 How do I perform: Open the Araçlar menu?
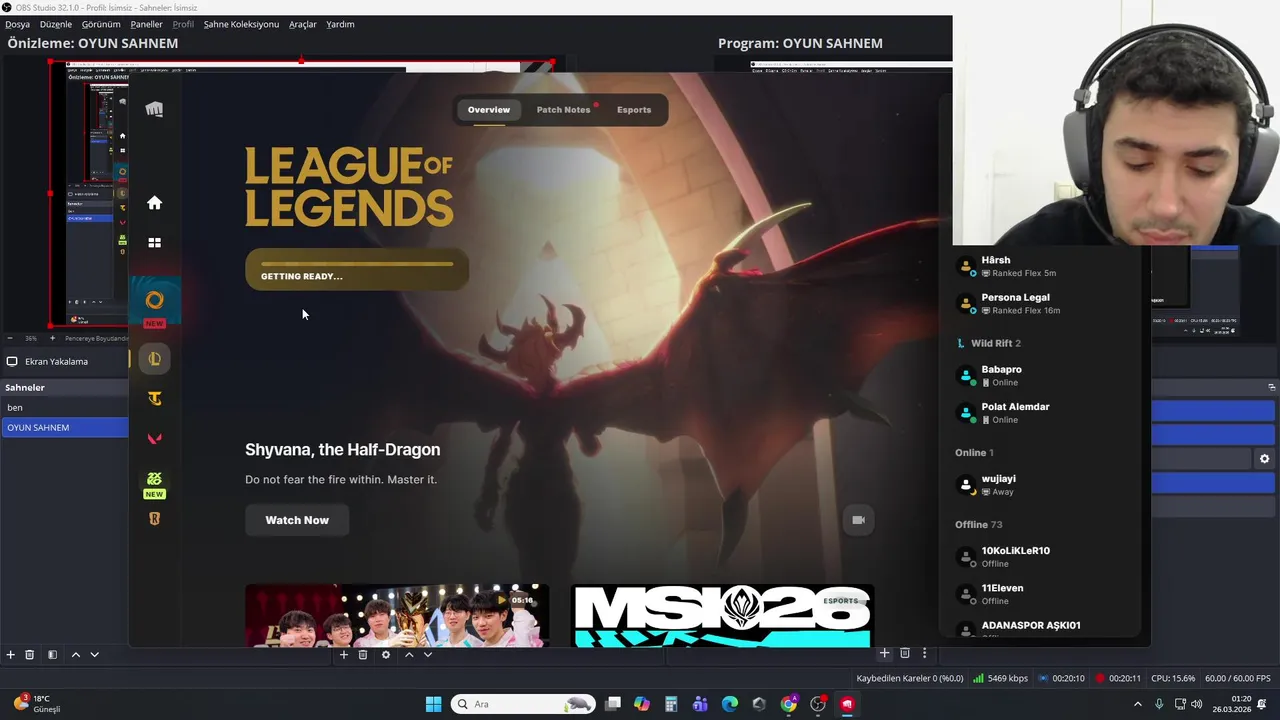click(303, 24)
